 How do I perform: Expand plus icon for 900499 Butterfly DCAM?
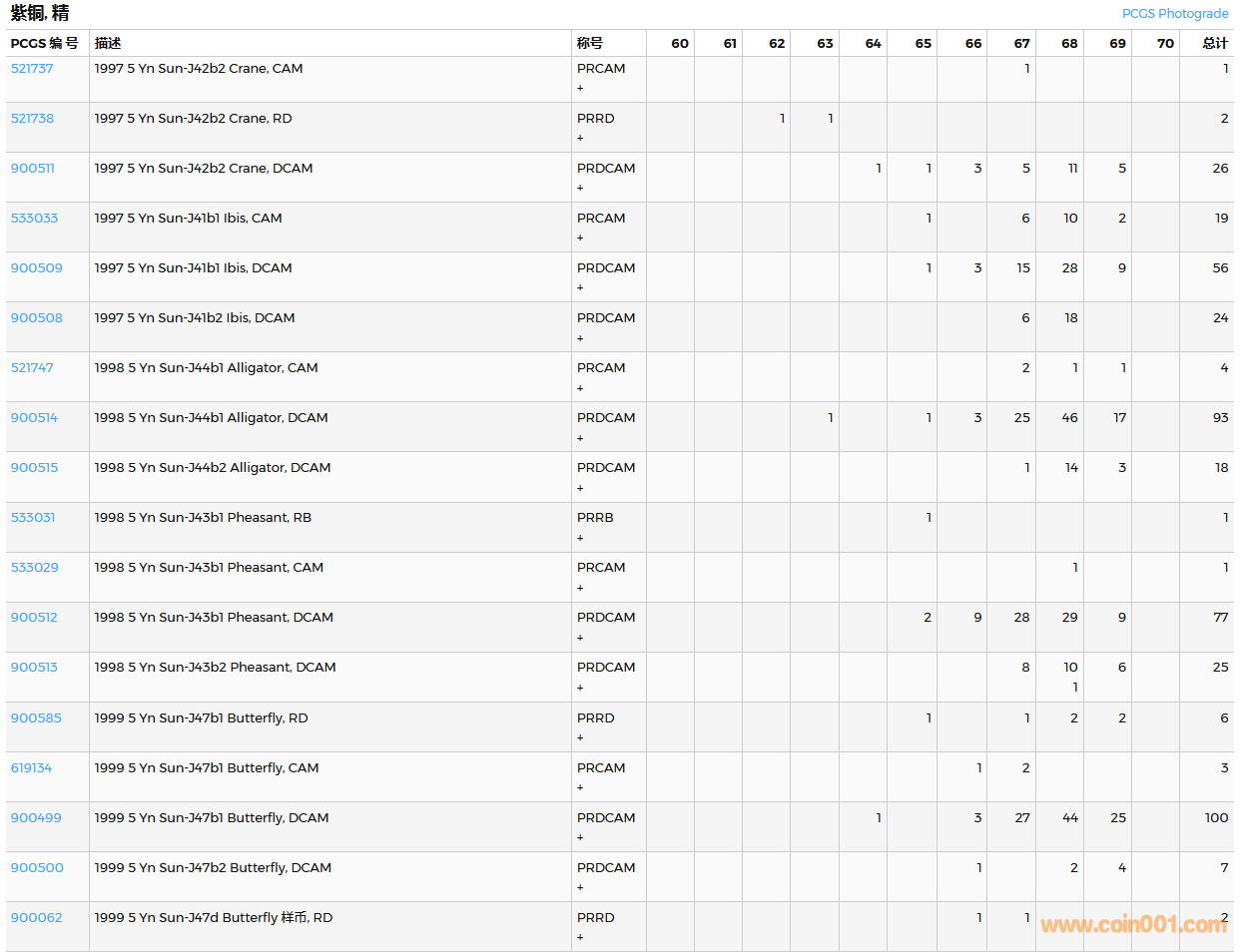coord(580,838)
